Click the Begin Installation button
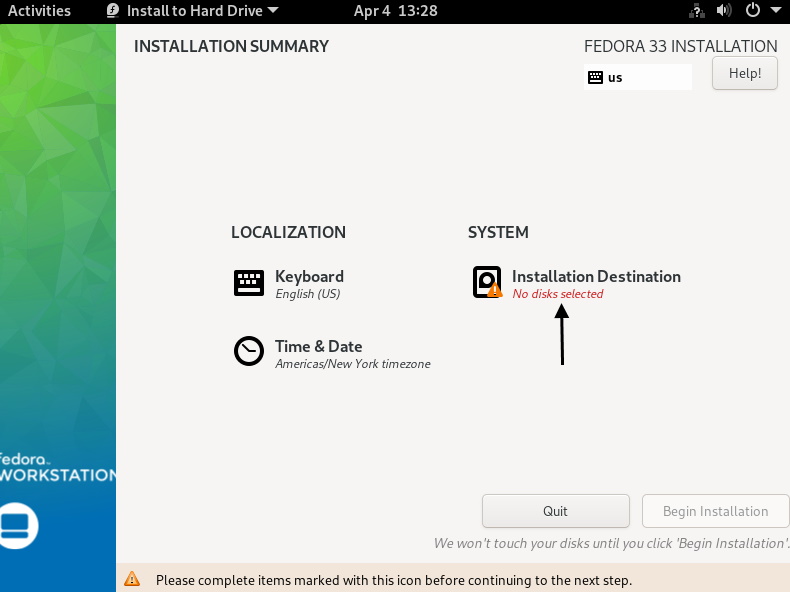Image resolution: width=790 pixels, height=592 pixels. click(x=715, y=511)
